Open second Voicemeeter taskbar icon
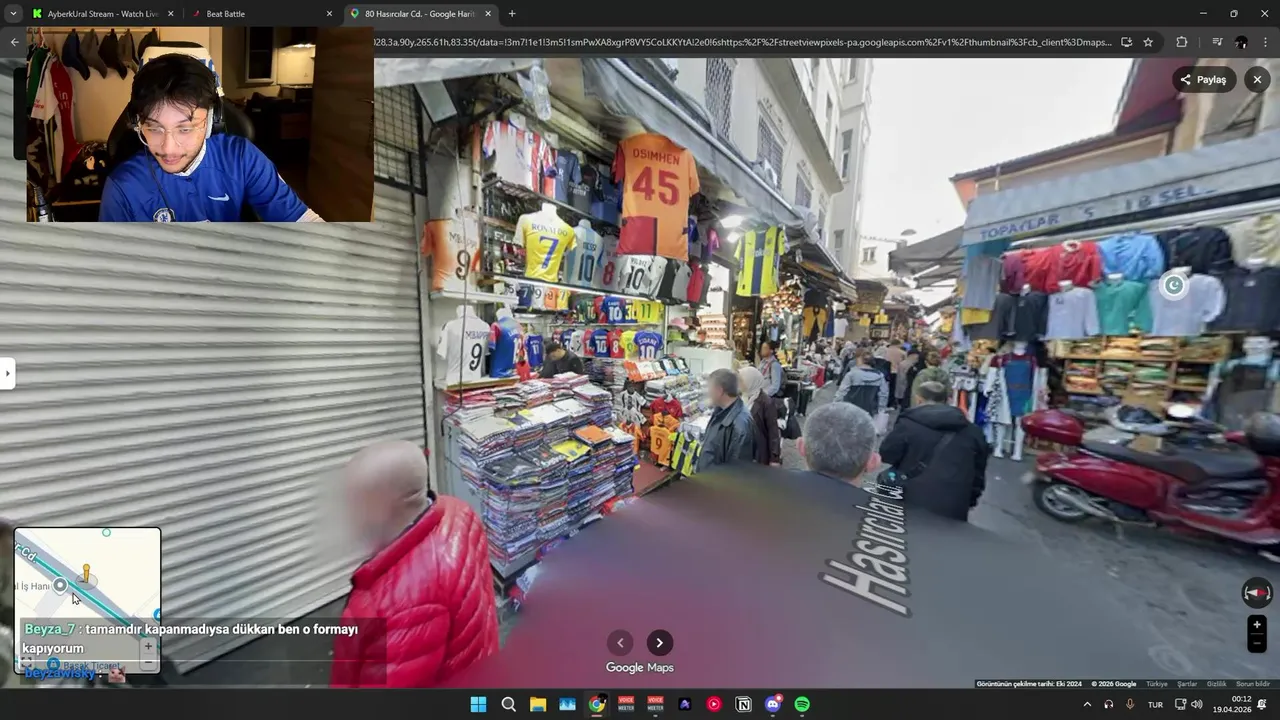The image size is (1280, 720). coord(655,704)
